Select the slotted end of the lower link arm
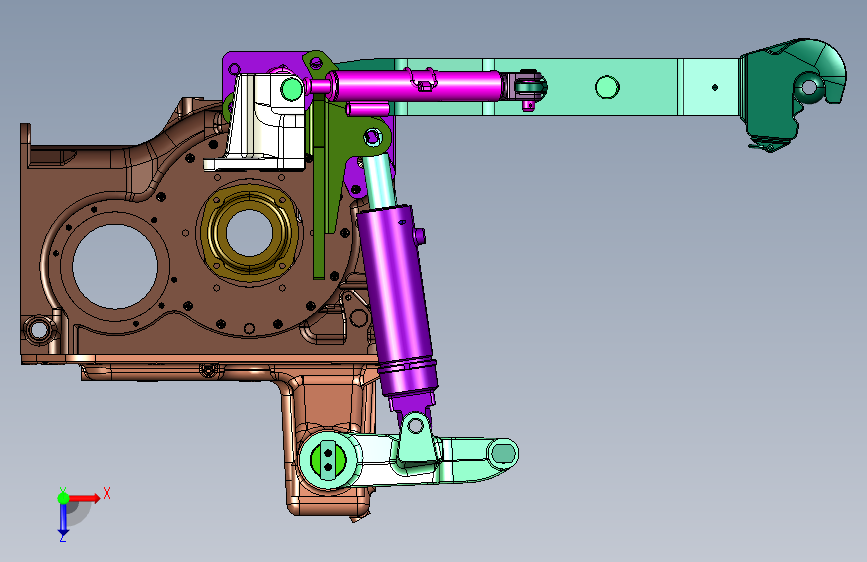 [502, 453]
